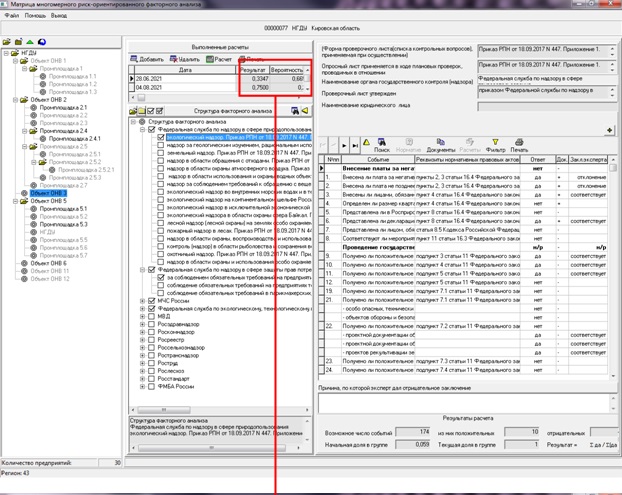Check the ФМБА России checkbox
This screenshot has width=622, height=495.
[151, 385]
